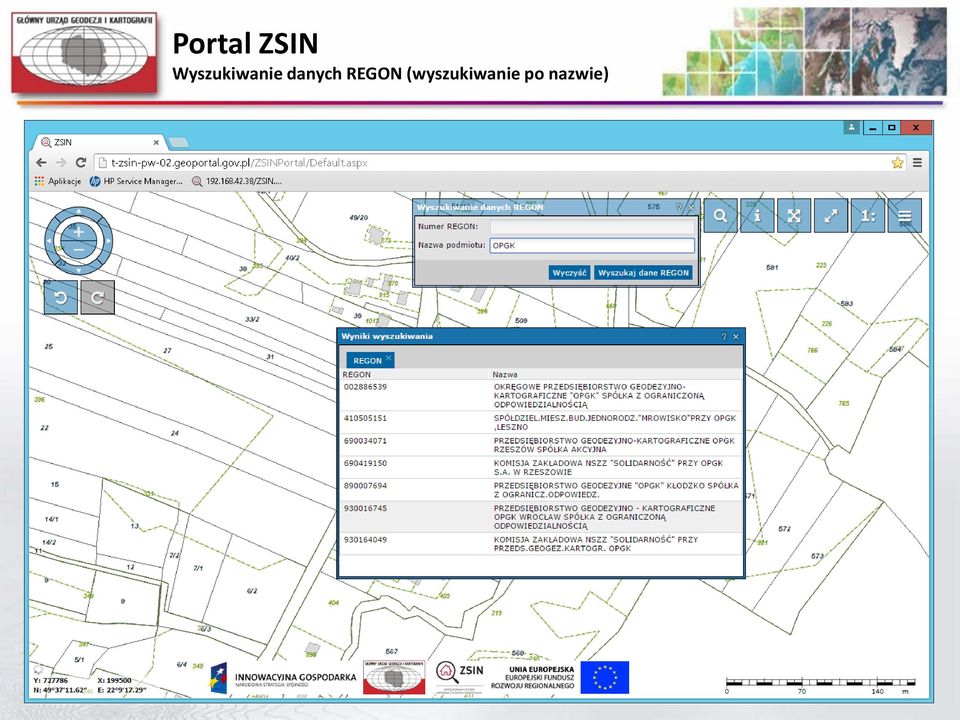The image size is (960, 720).
Task: Open the browser main menu
Action: (917, 163)
